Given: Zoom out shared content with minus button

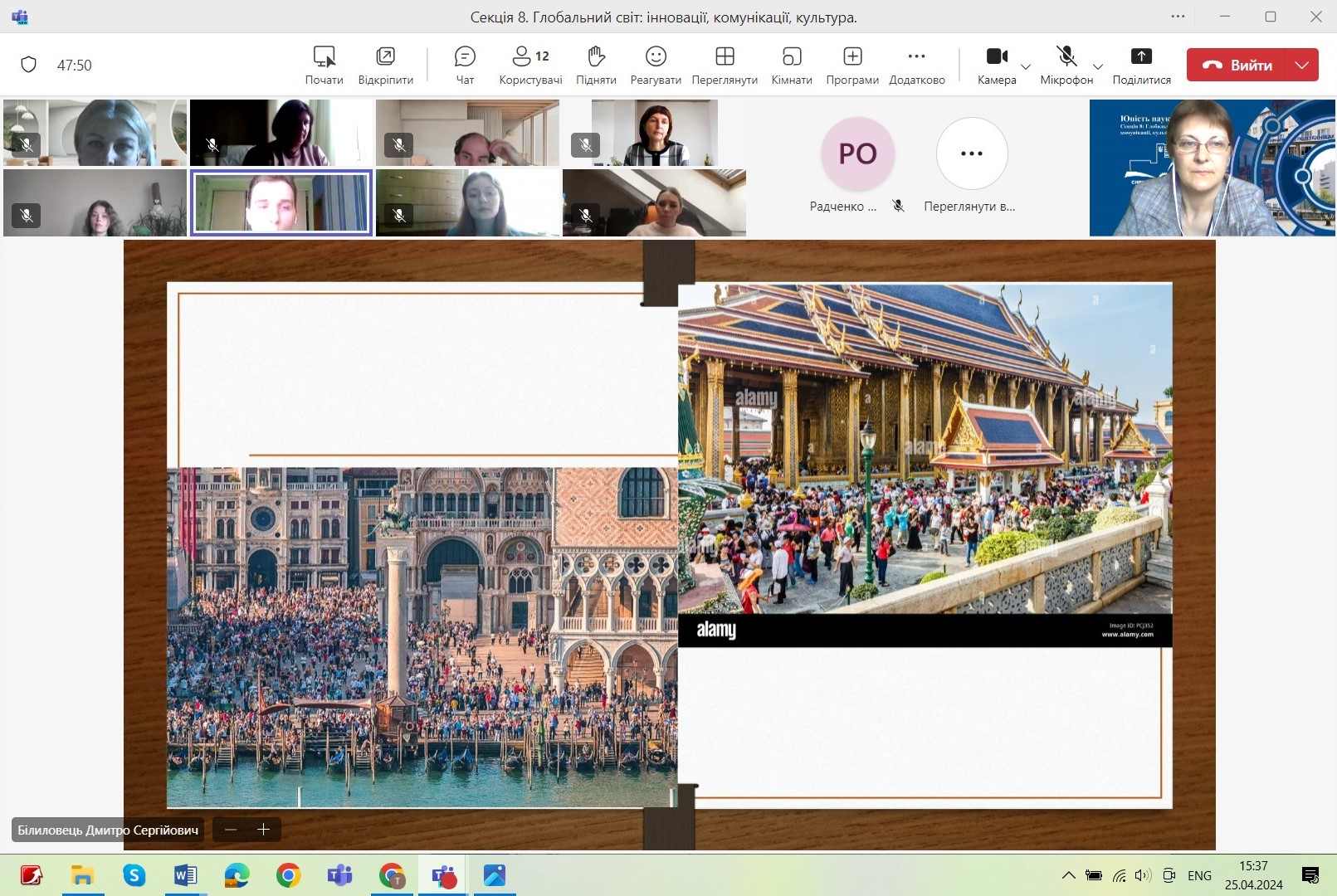Looking at the screenshot, I should coord(231,830).
